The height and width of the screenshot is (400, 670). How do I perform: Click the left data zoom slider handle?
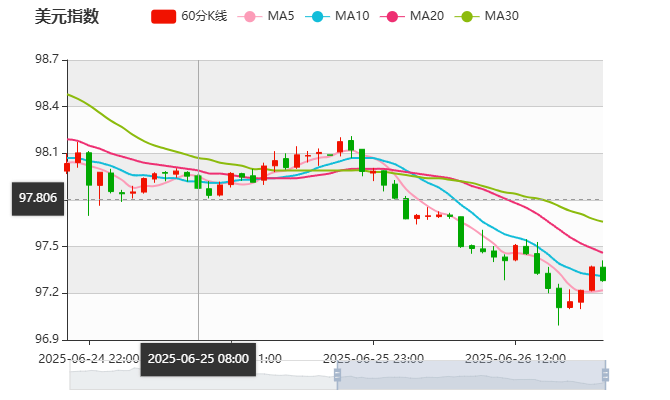click(x=337, y=375)
